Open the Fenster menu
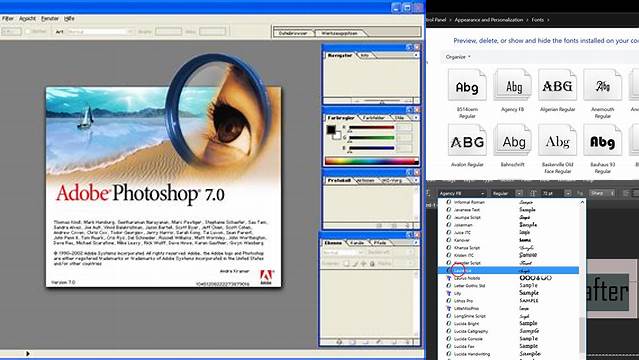The width and height of the screenshot is (639, 360). 50,19
